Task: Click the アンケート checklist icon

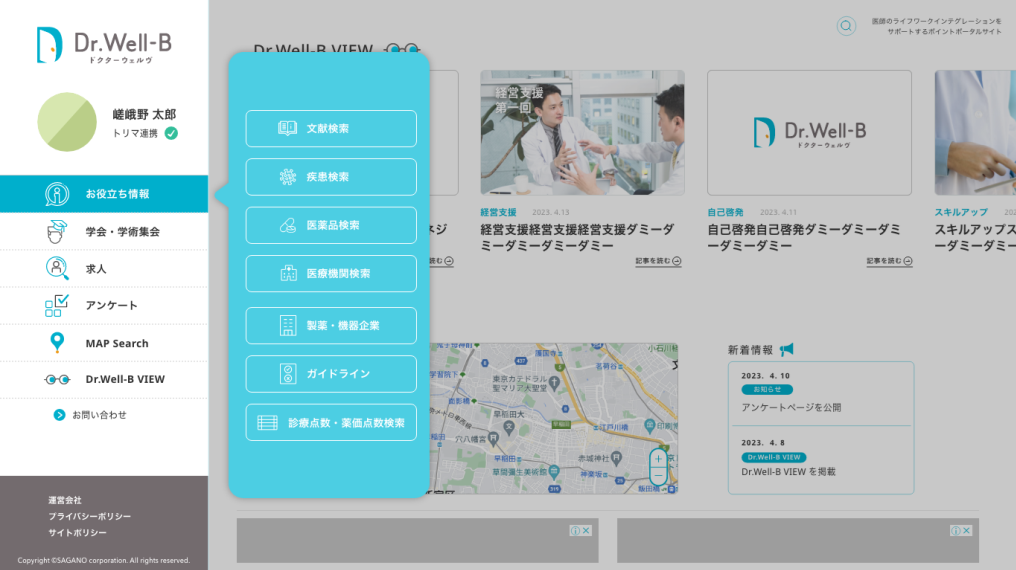Action: click(57, 305)
